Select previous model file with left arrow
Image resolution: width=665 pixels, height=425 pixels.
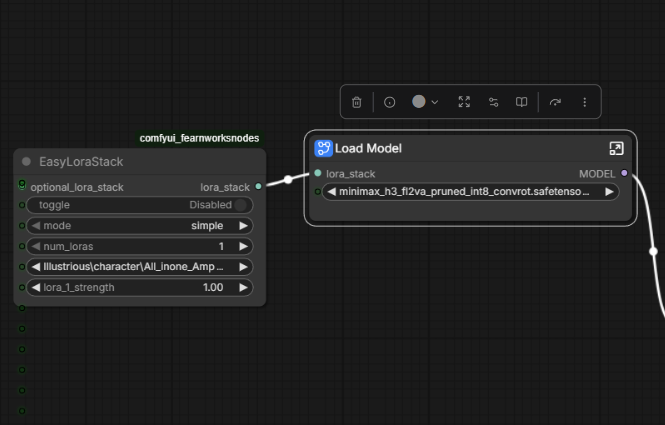(x=332, y=192)
